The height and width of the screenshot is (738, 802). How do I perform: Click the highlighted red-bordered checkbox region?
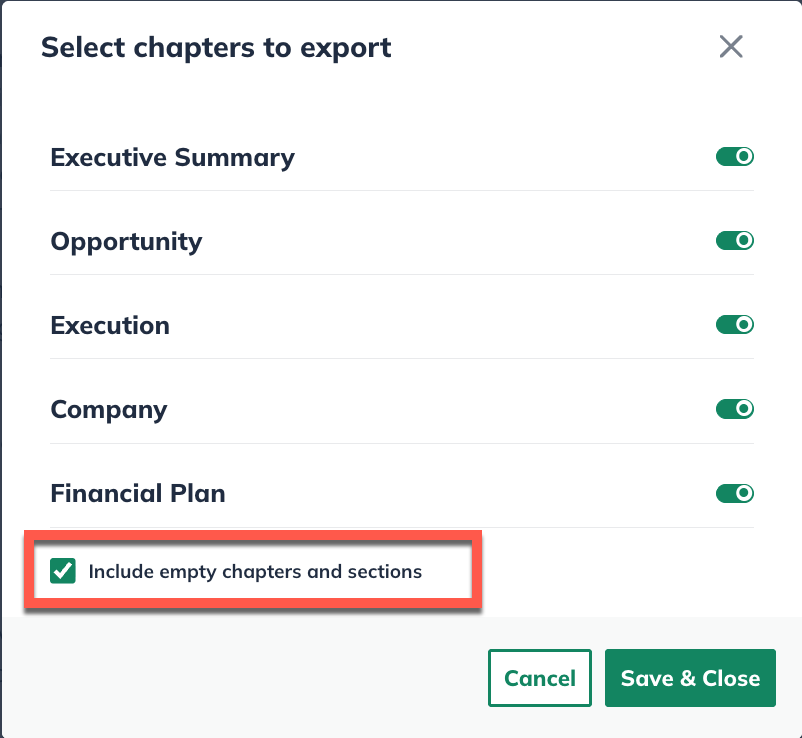point(253,571)
